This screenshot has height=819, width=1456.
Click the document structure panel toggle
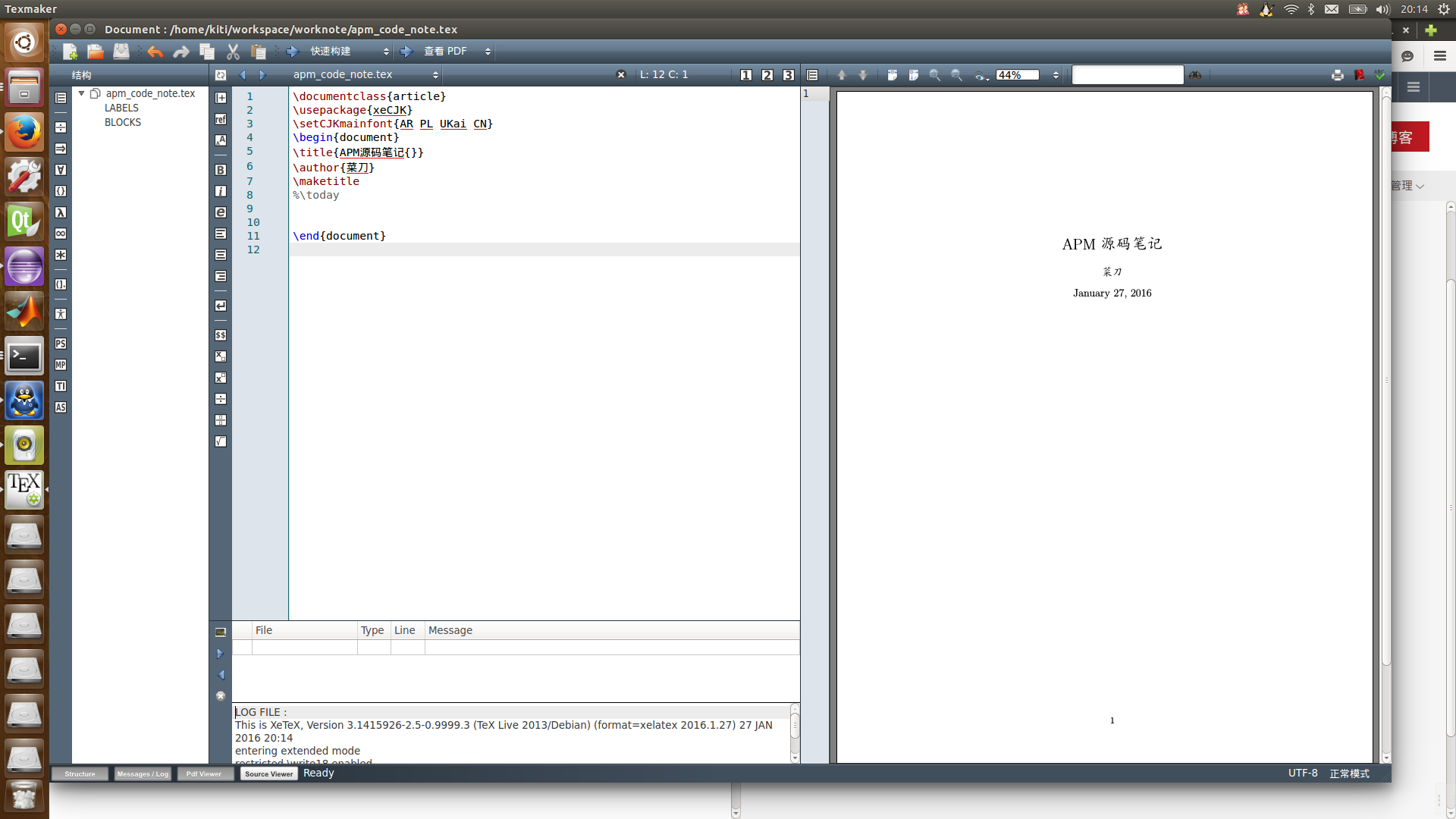click(79, 773)
